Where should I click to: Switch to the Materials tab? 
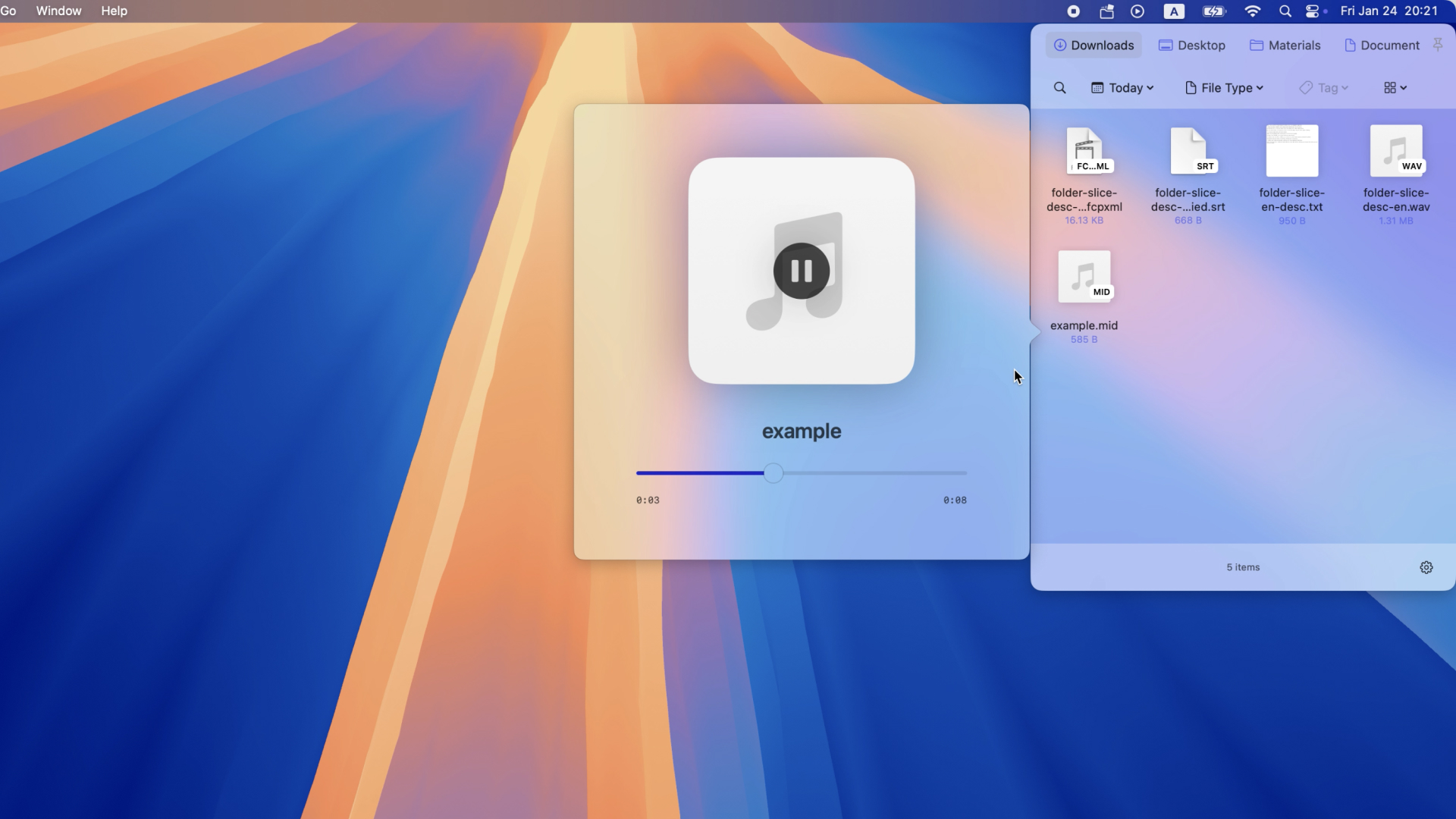pyautogui.click(x=1285, y=45)
